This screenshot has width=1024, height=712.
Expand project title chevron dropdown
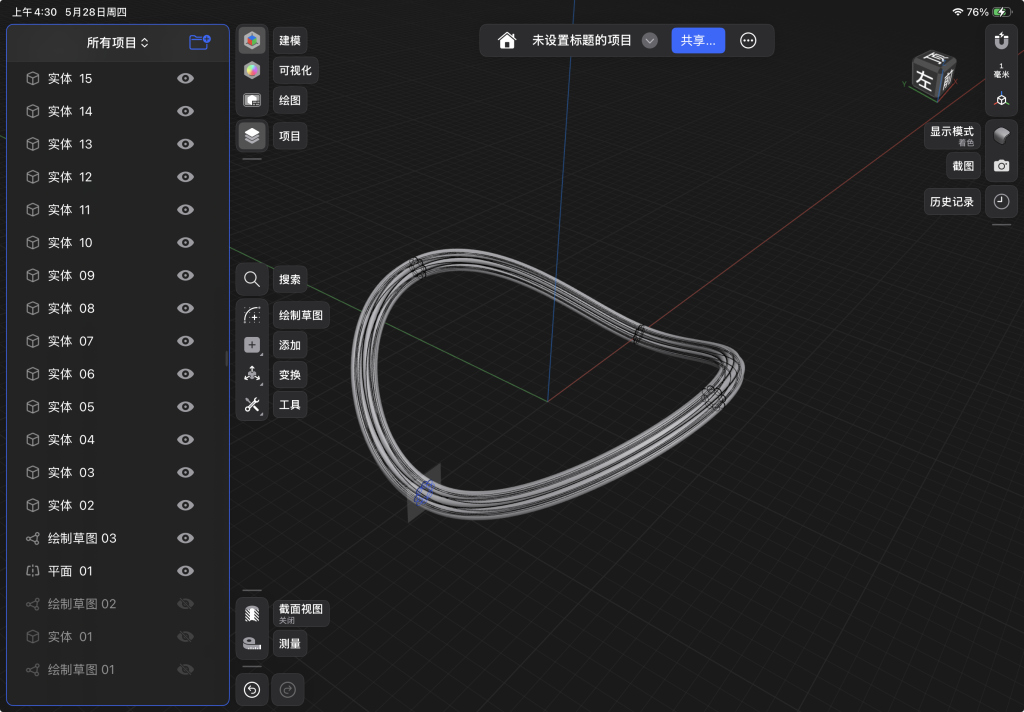pyautogui.click(x=650, y=40)
